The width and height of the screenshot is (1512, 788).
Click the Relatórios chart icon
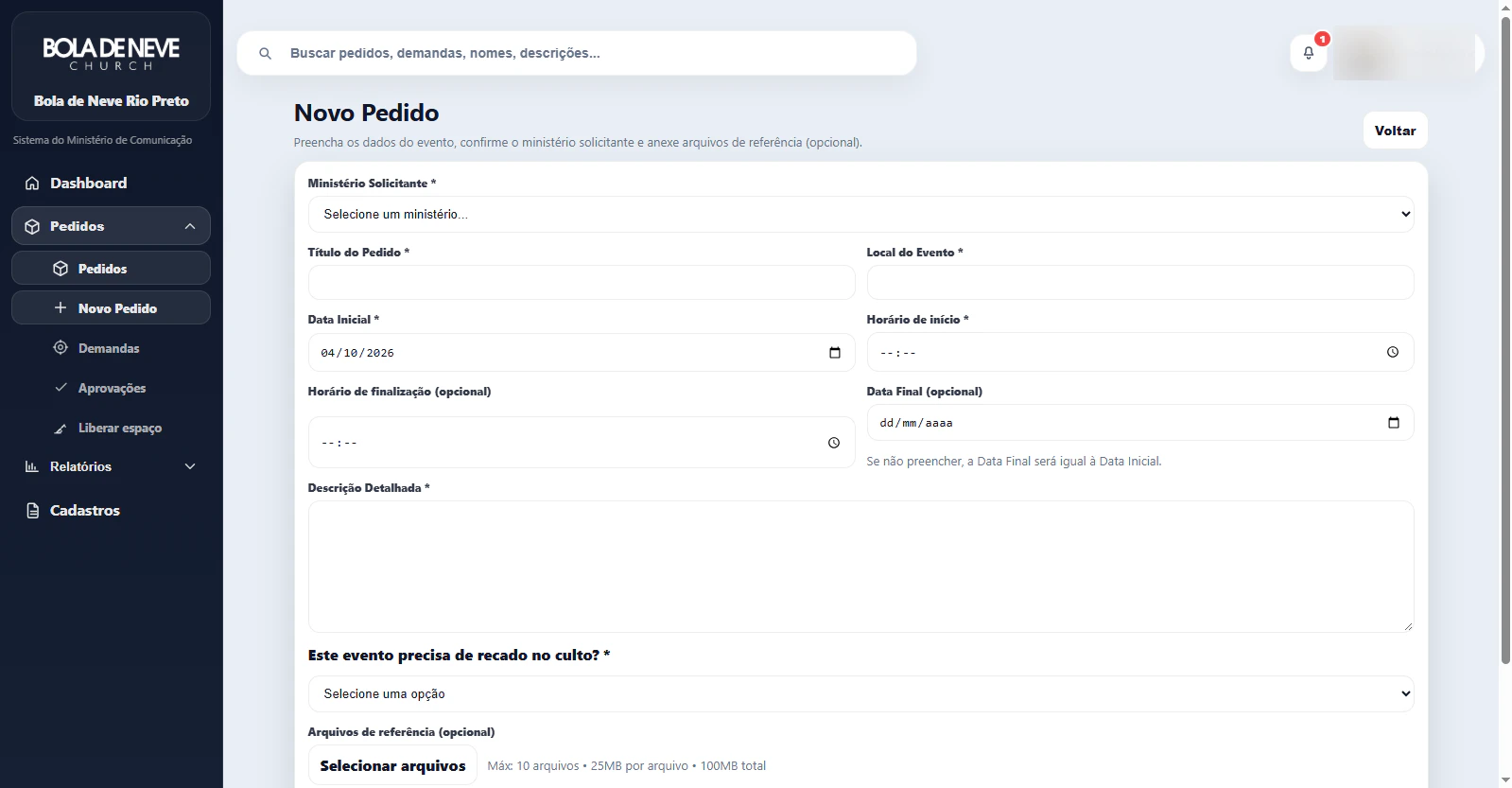[x=32, y=466]
